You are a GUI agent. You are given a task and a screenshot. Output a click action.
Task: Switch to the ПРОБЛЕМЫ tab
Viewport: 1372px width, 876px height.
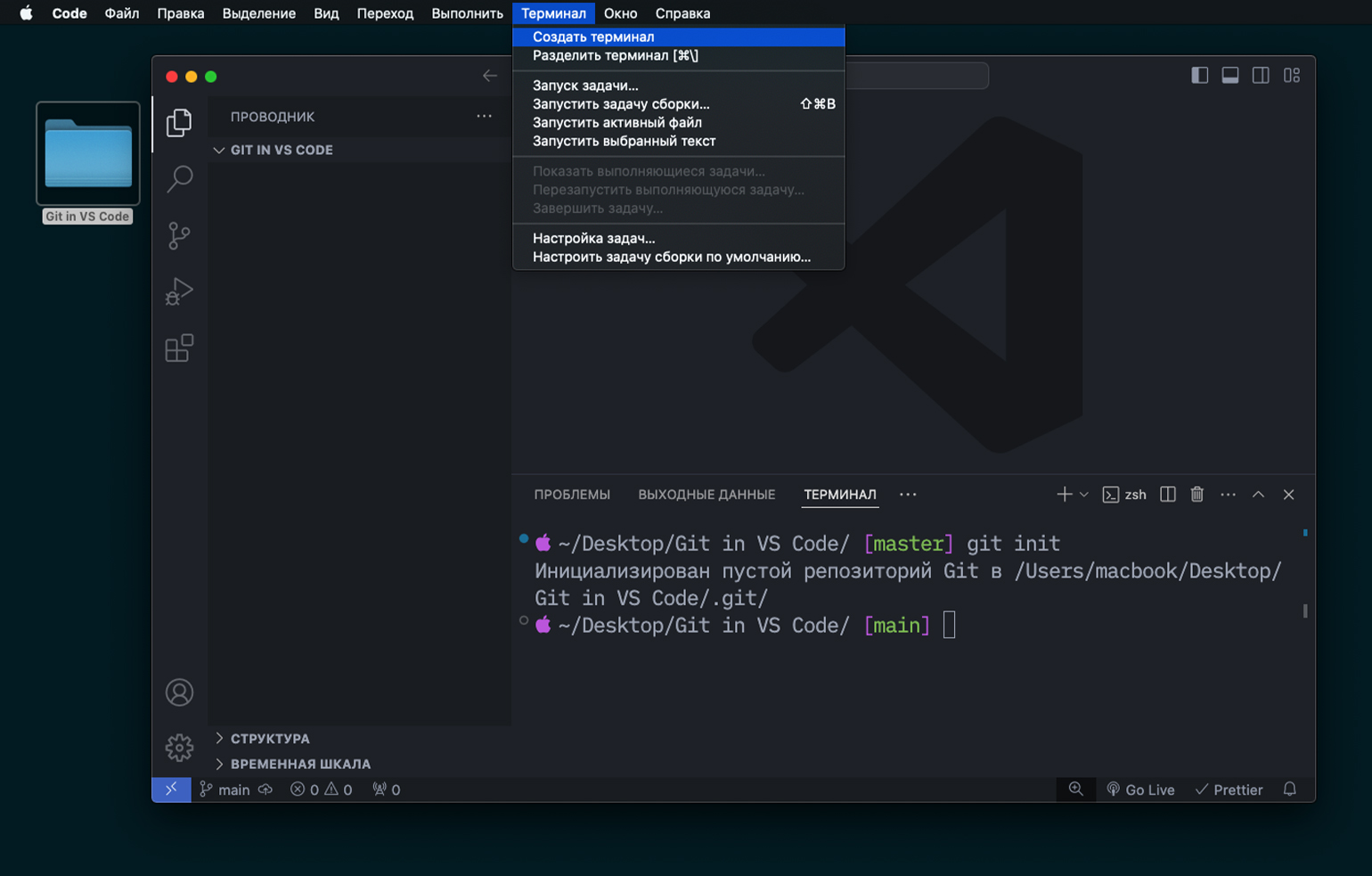point(572,495)
